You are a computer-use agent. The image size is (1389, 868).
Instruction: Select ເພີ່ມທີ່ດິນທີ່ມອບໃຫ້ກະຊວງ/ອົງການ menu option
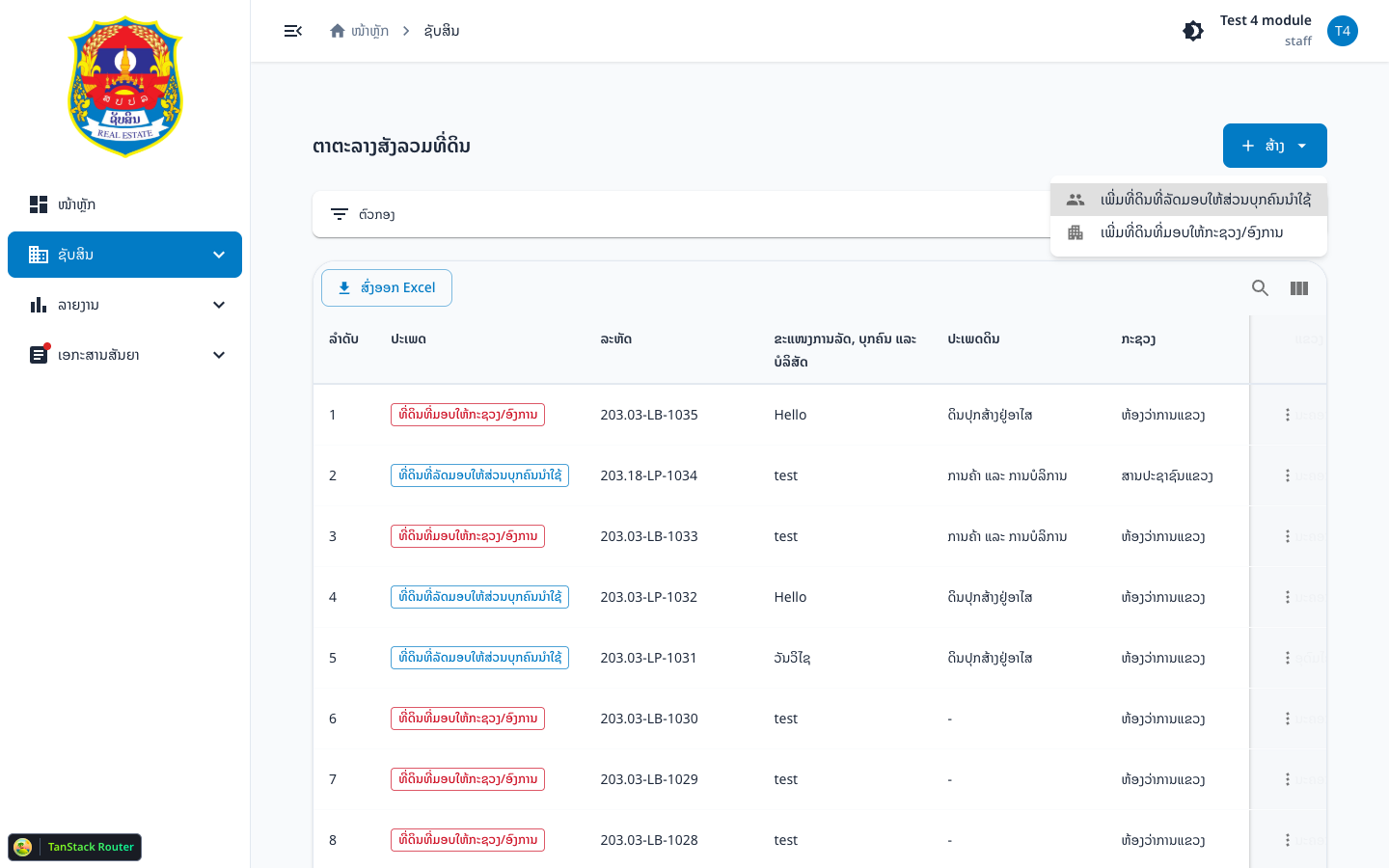point(1188,232)
